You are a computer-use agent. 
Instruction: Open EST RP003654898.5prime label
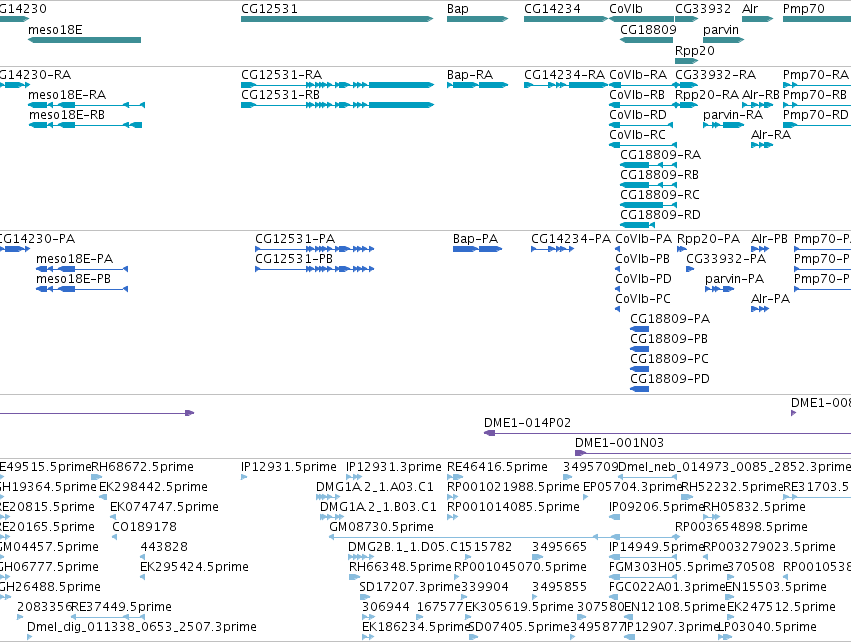(741, 527)
